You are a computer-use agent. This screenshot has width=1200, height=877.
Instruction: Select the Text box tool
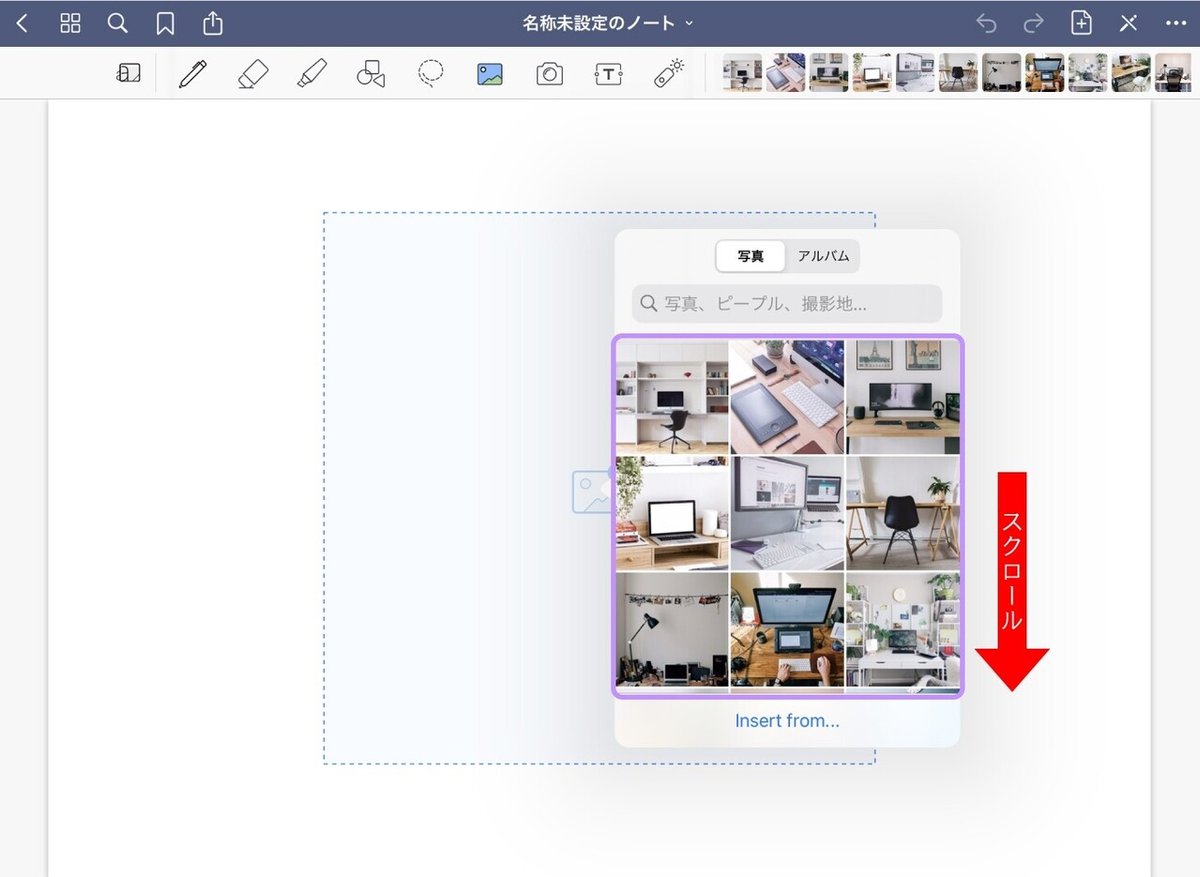click(608, 74)
